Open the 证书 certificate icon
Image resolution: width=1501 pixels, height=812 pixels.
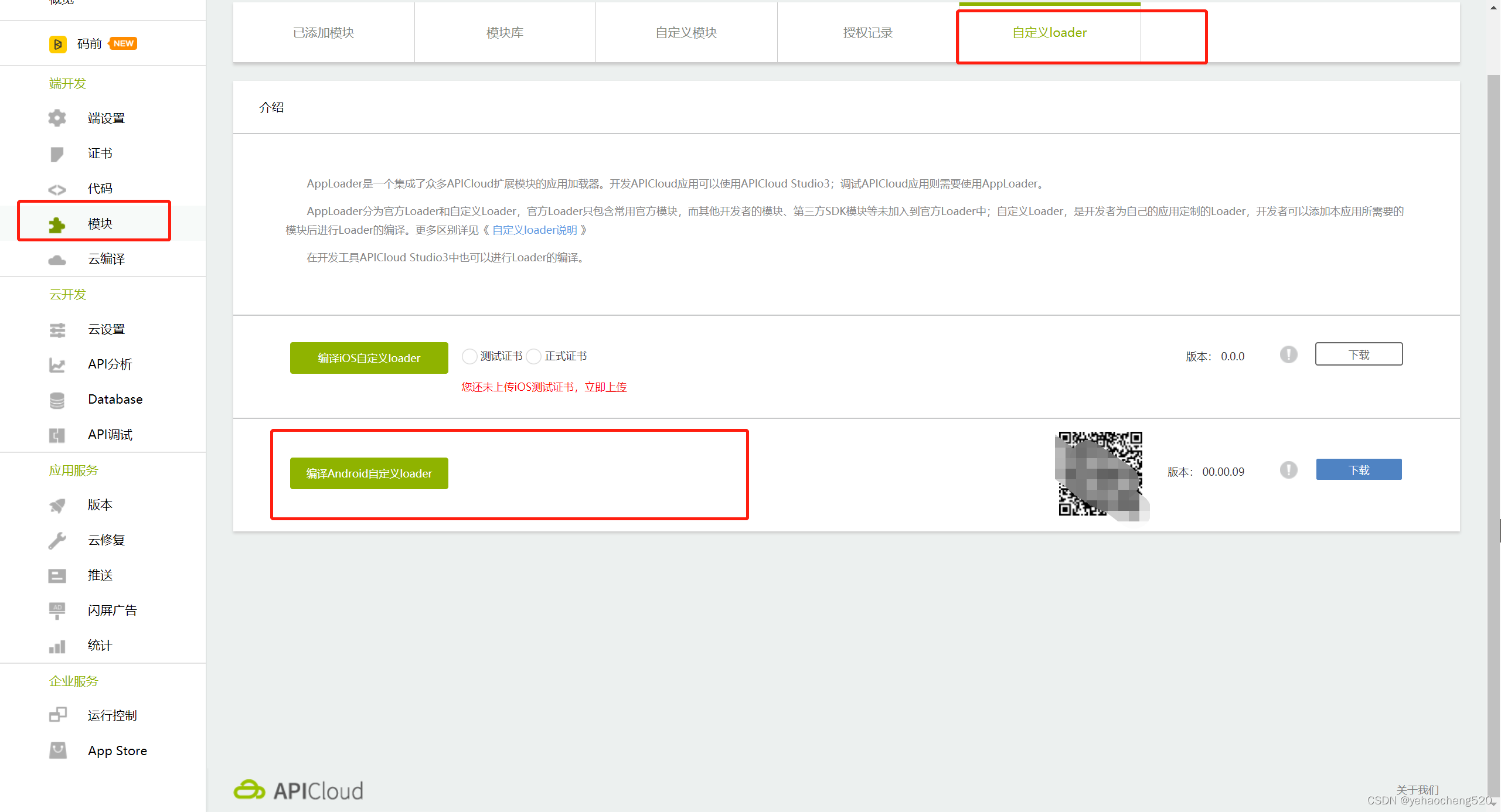coord(57,154)
